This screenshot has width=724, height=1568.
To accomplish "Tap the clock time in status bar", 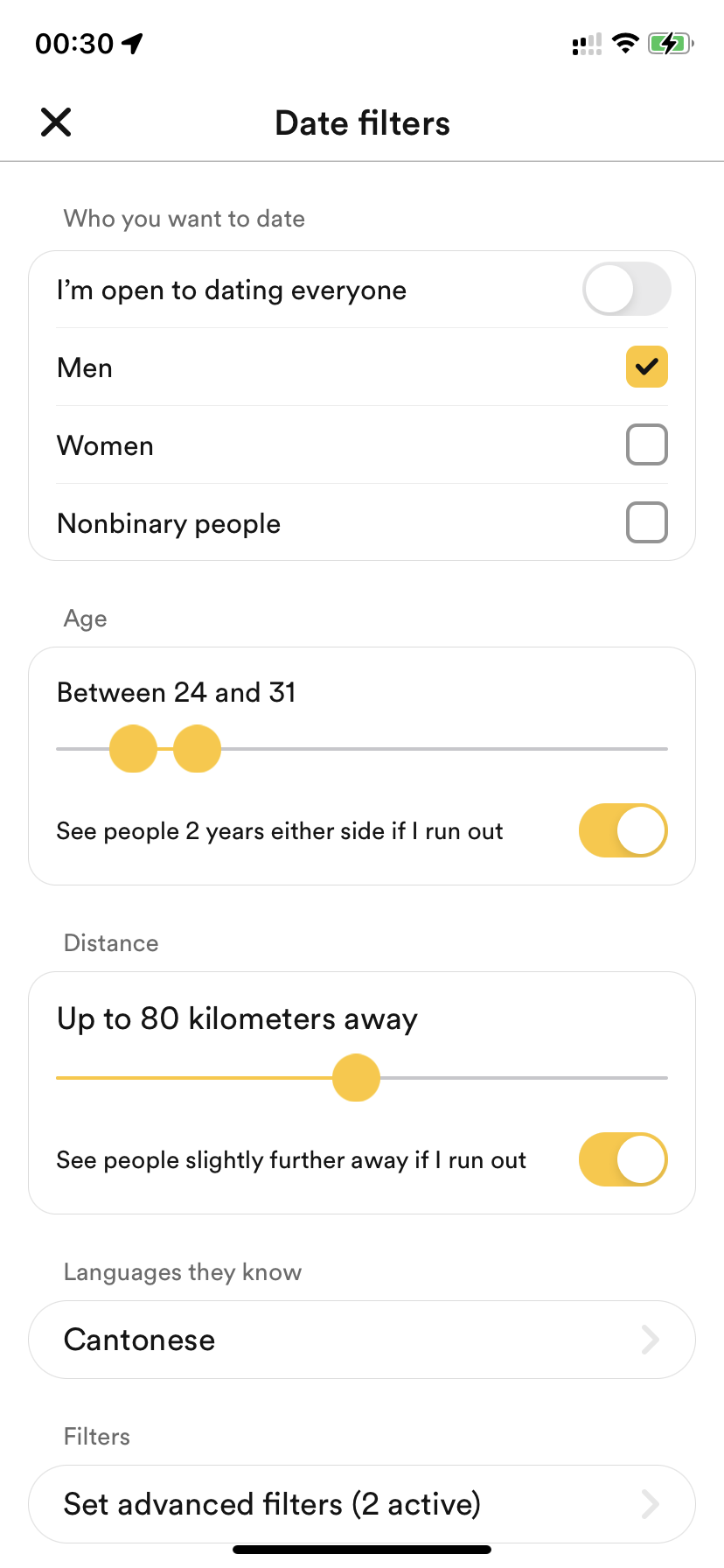I will coord(74,43).
